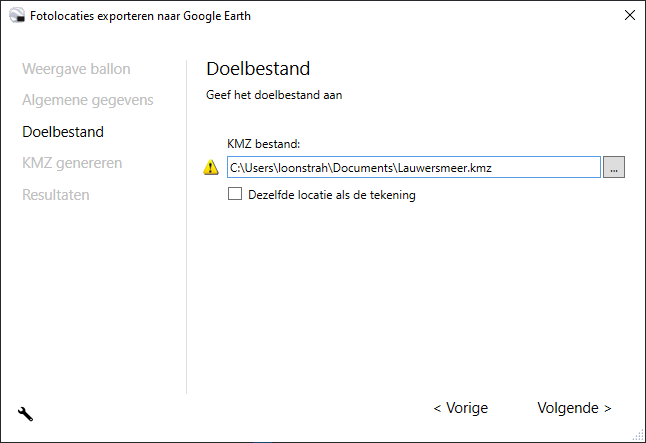
Task: Click the 'KMZ bestand:' label
Action: [x=264, y=144]
